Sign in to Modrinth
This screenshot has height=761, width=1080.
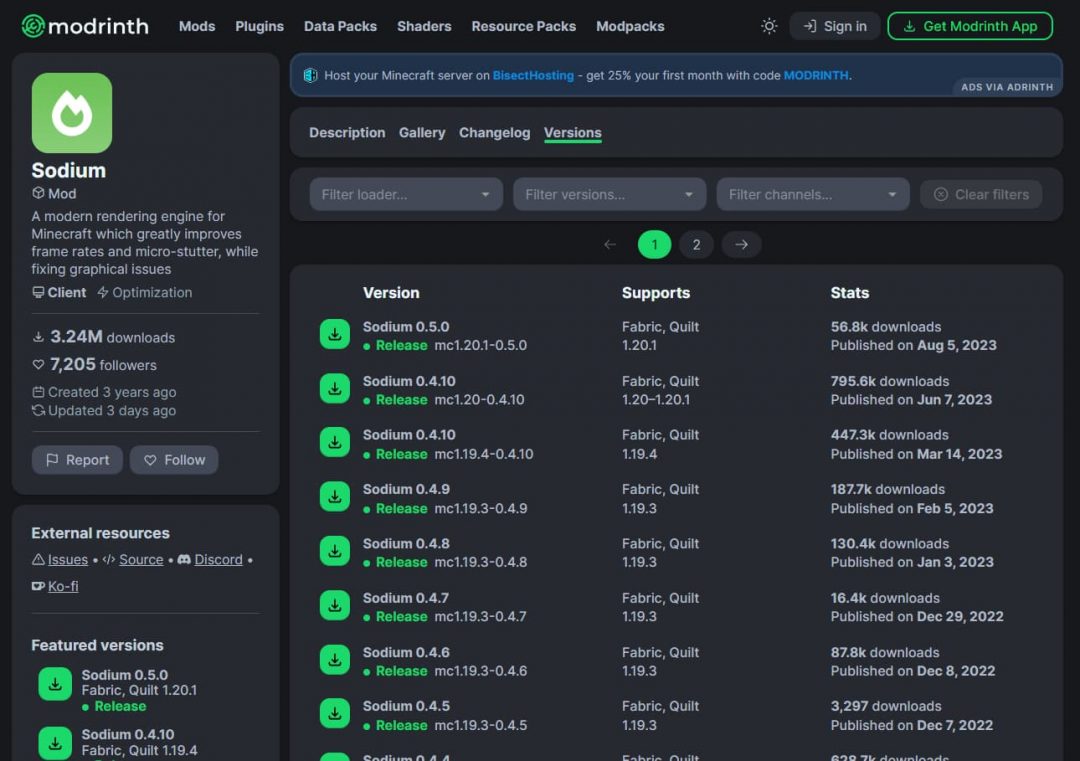point(834,26)
